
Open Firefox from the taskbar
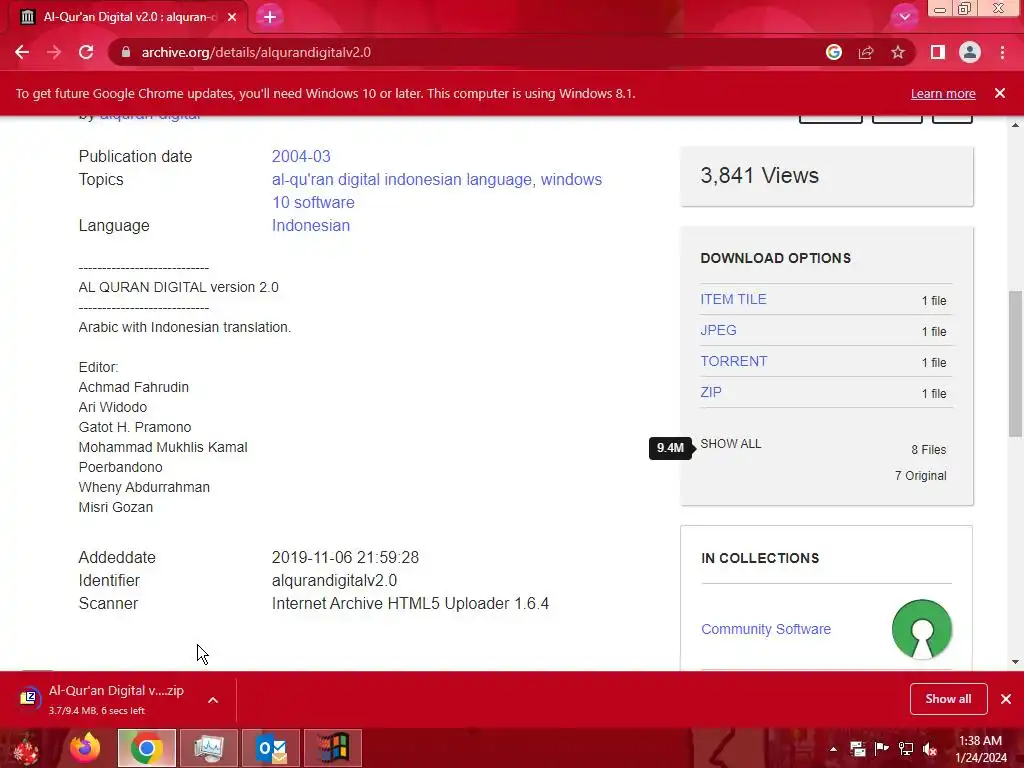click(x=85, y=748)
